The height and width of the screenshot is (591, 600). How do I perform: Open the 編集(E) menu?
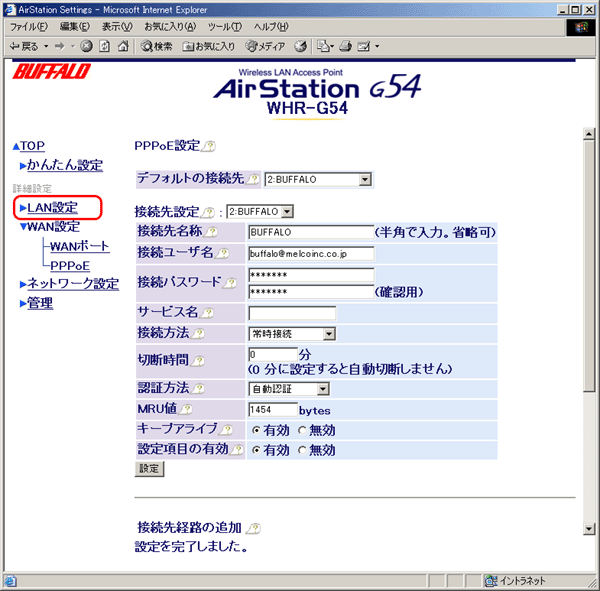pyautogui.click(x=75, y=26)
